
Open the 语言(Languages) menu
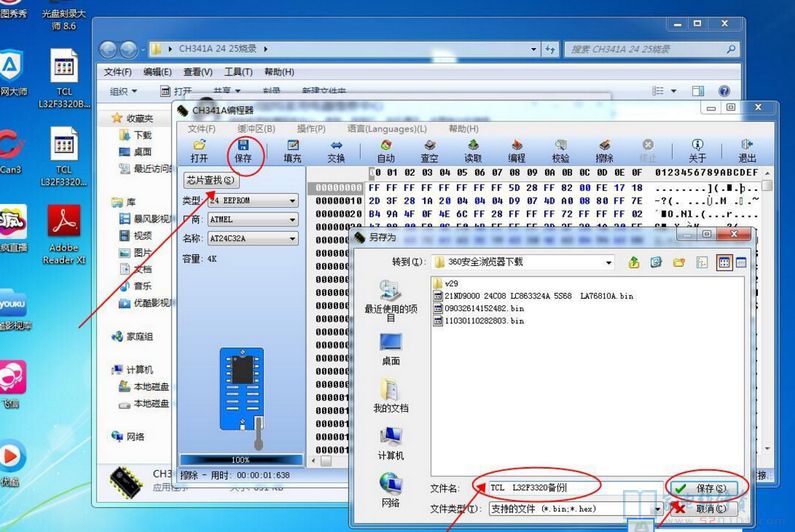pyautogui.click(x=386, y=129)
